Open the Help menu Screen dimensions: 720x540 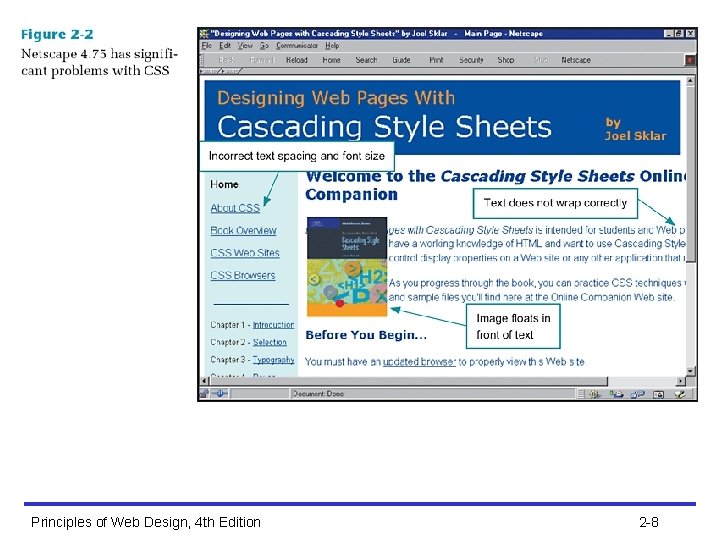(x=332, y=46)
